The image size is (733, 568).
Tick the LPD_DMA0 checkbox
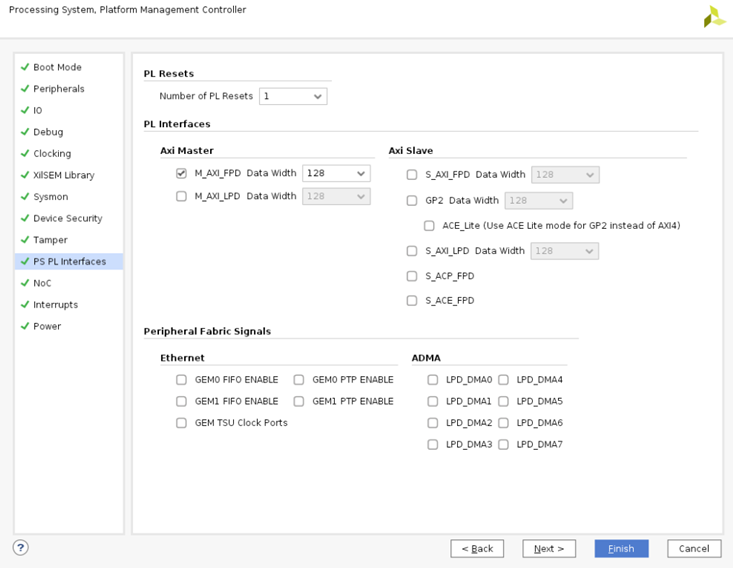pos(432,380)
